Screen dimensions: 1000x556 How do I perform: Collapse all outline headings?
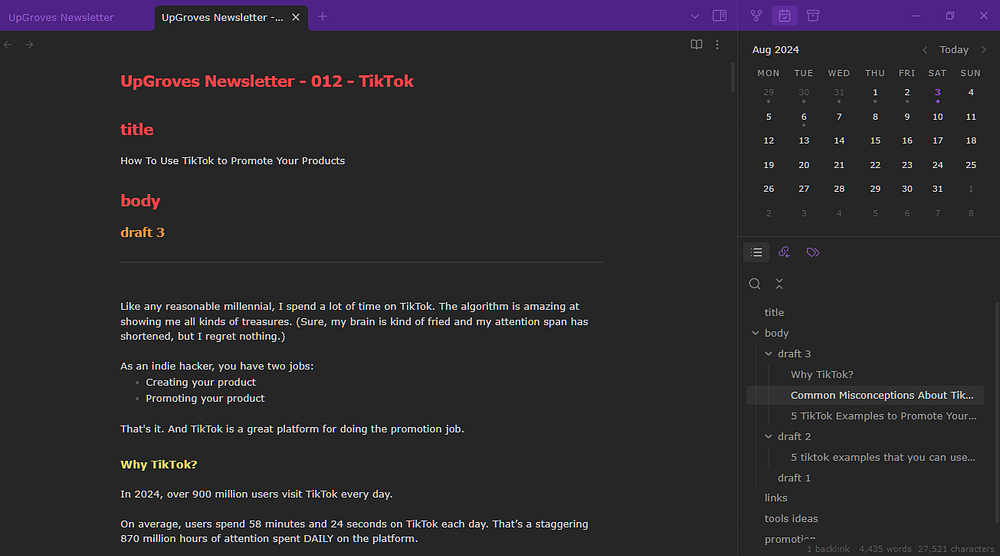pos(779,284)
